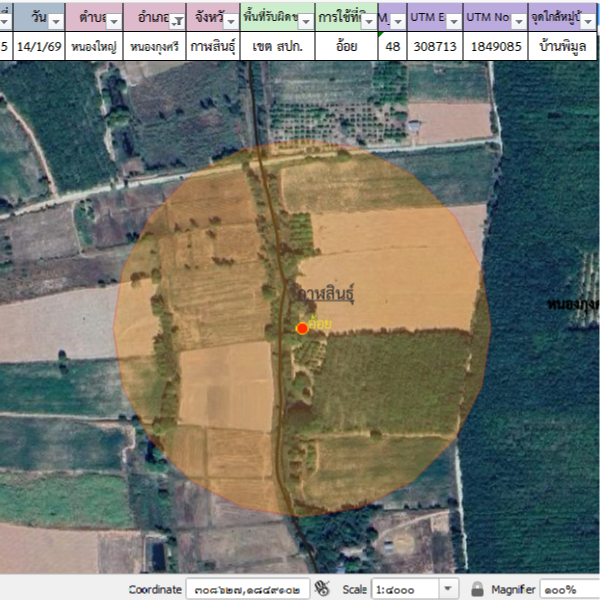Screen dimensions: 600x600
Task: Open the วัน column filter dropdown
Action: coord(55,21)
